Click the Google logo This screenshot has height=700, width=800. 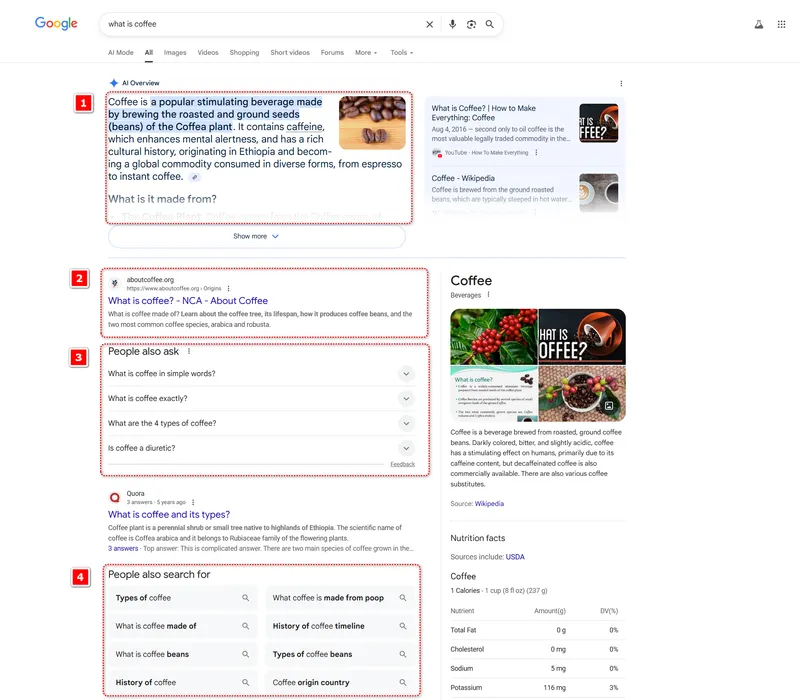pos(56,23)
